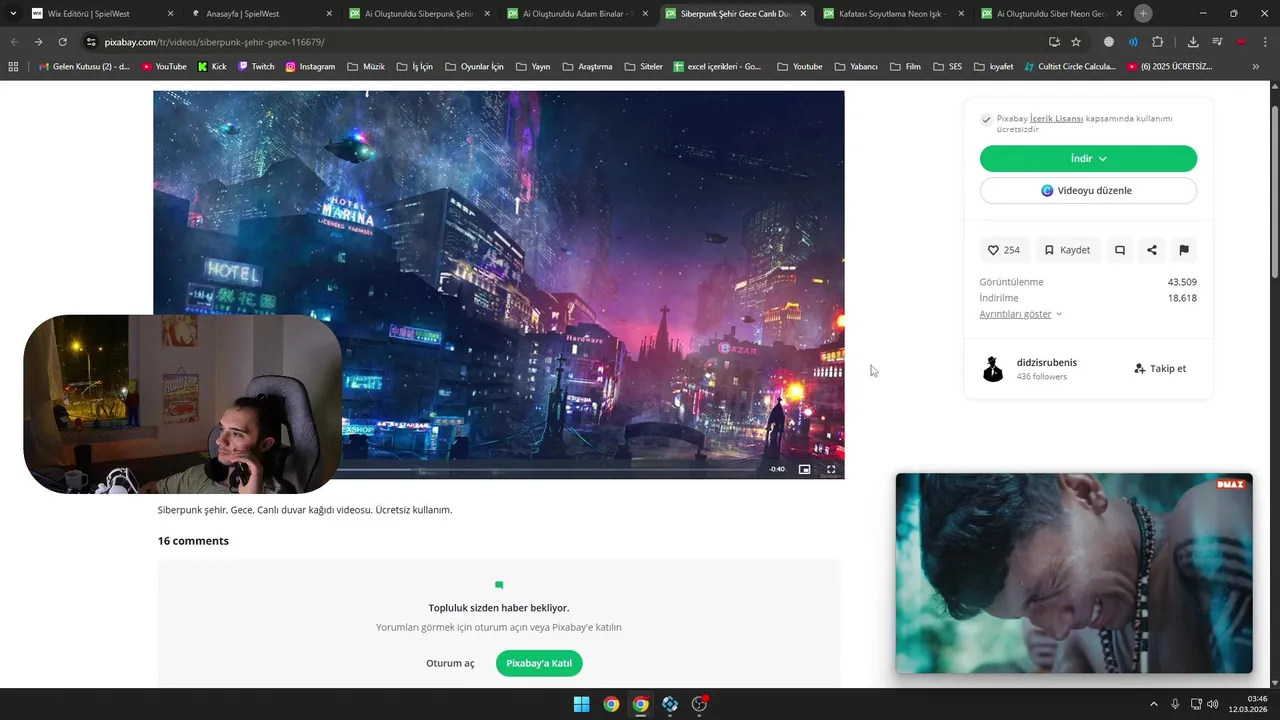Viewport: 1280px width, 720px height.
Task: Click the microphone tray icon
Action: coord(1175,704)
